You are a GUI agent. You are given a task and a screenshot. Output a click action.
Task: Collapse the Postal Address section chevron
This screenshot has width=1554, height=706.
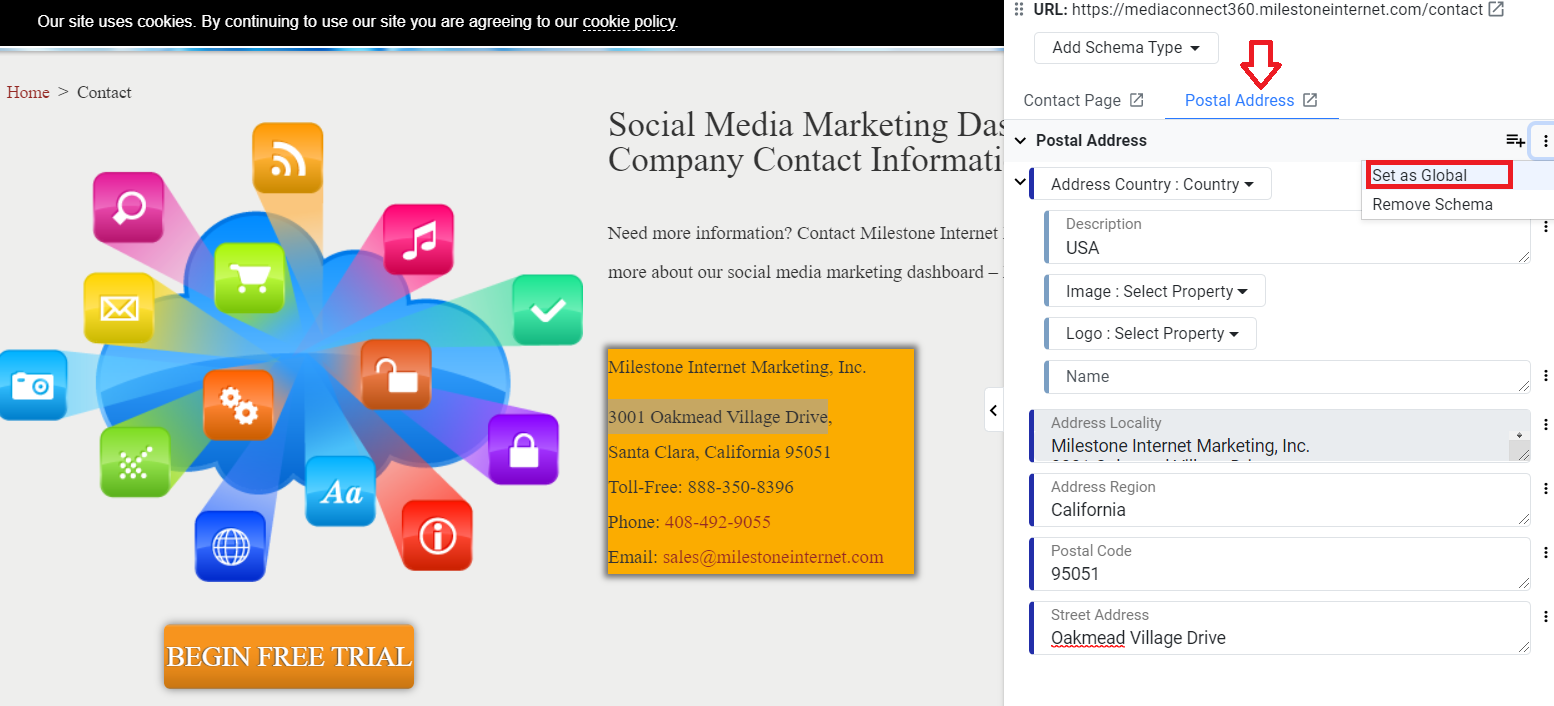1020,141
